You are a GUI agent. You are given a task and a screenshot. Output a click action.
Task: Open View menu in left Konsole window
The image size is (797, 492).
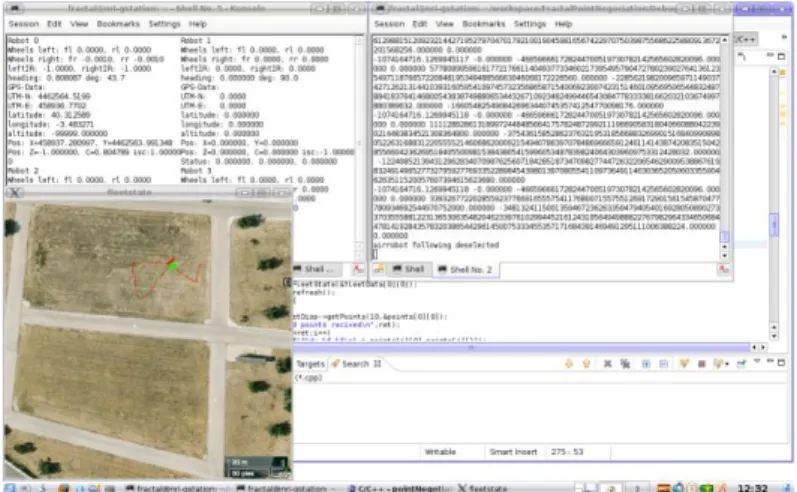(79, 24)
